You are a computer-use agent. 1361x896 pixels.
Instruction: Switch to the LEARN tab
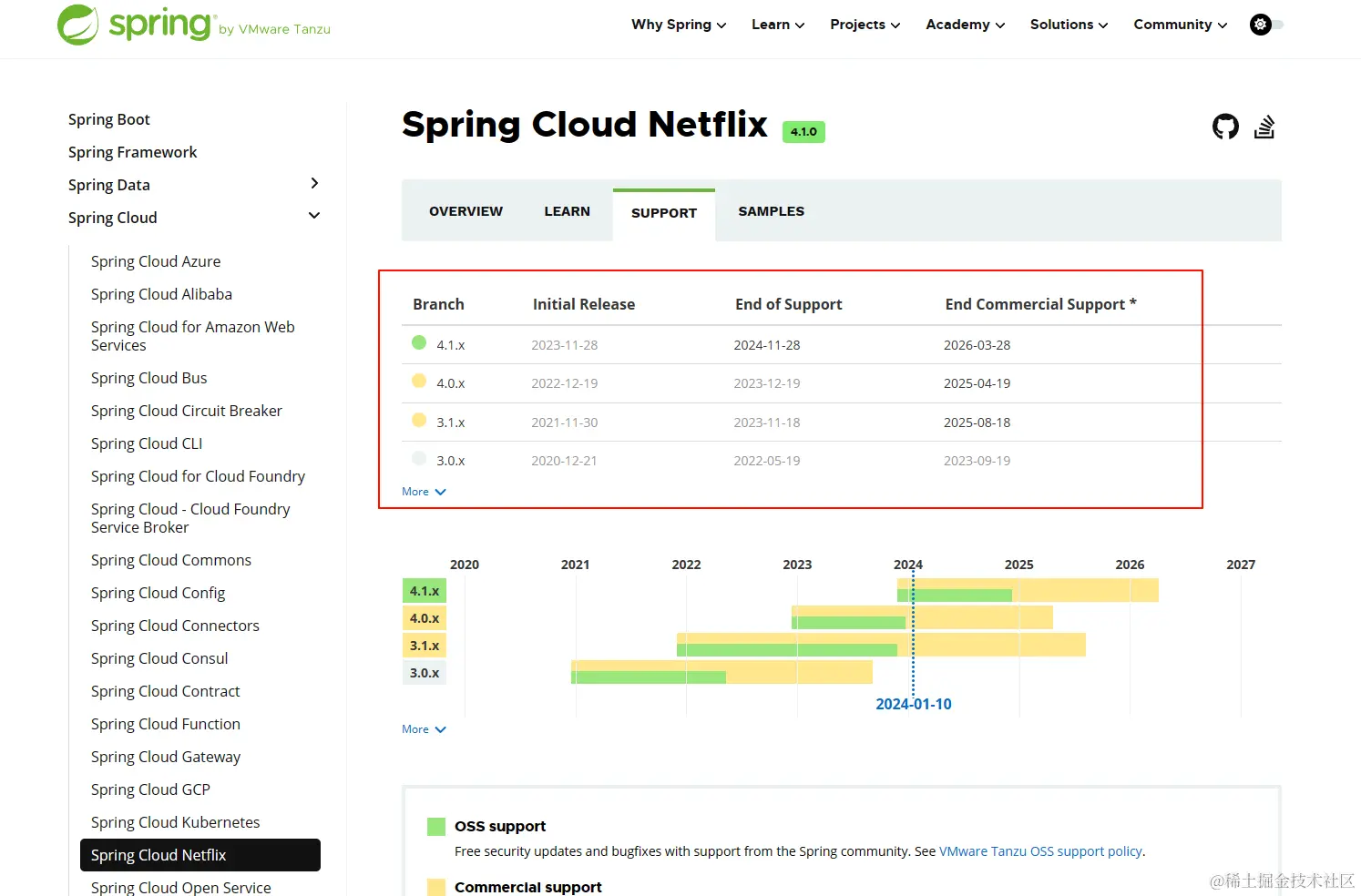click(x=567, y=211)
